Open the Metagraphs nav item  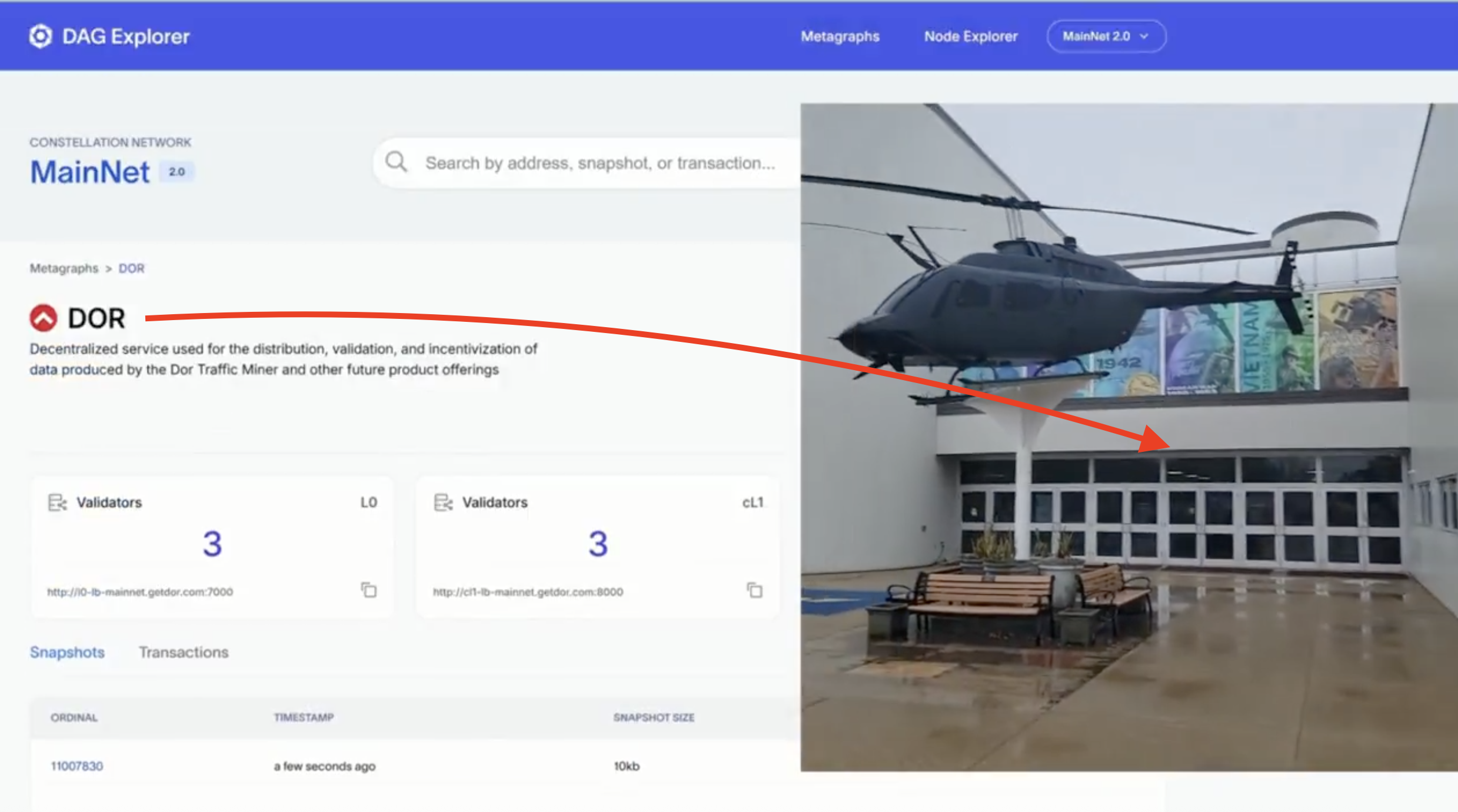tap(840, 36)
